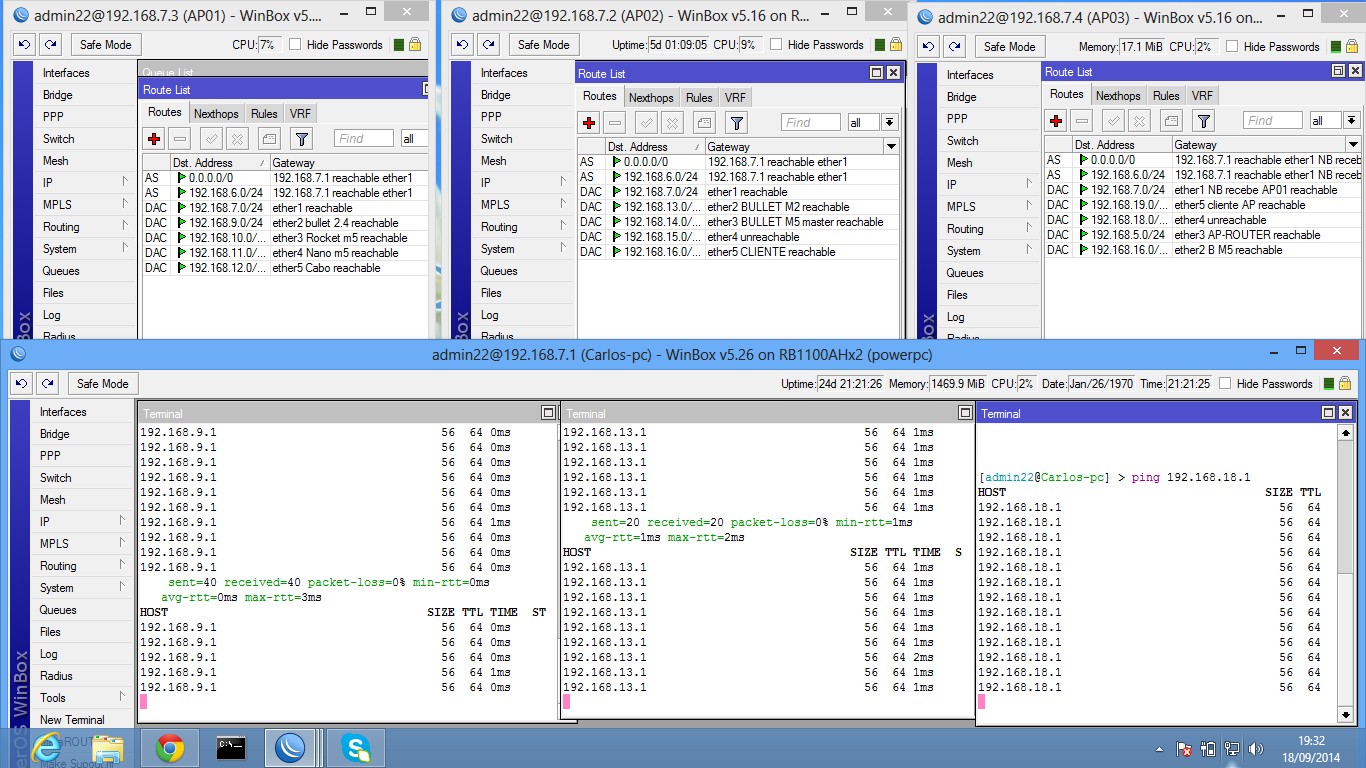1366x768 pixels.
Task: Click the padlock icon in Carlos-pc window
Action: (1344, 384)
